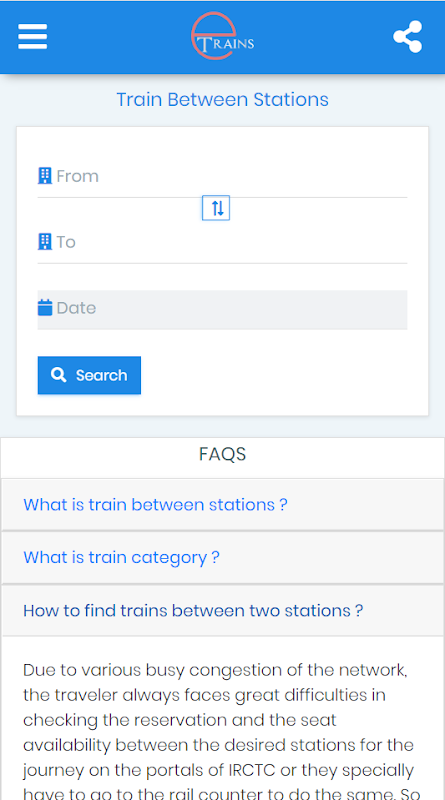This screenshot has height=800, width=445.
Task: Collapse 'How to find trains between two stations ?'
Action: [193, 610]
